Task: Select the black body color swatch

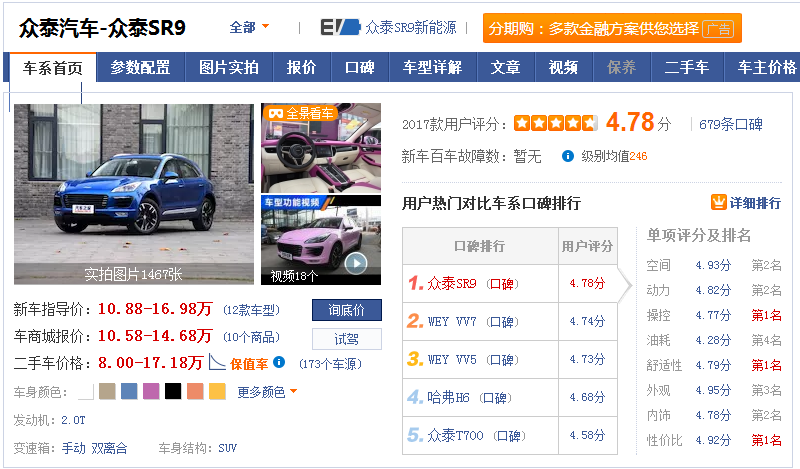Action: (173, 391)
